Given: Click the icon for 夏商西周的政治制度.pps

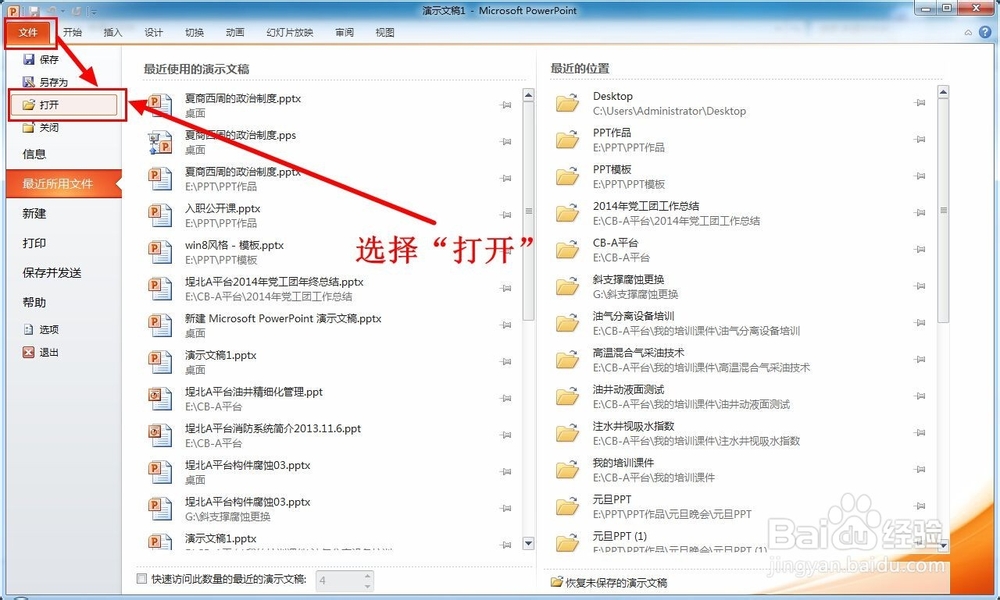Looking at the screenshot, I should pyautogui.click(x=160, y=142).
